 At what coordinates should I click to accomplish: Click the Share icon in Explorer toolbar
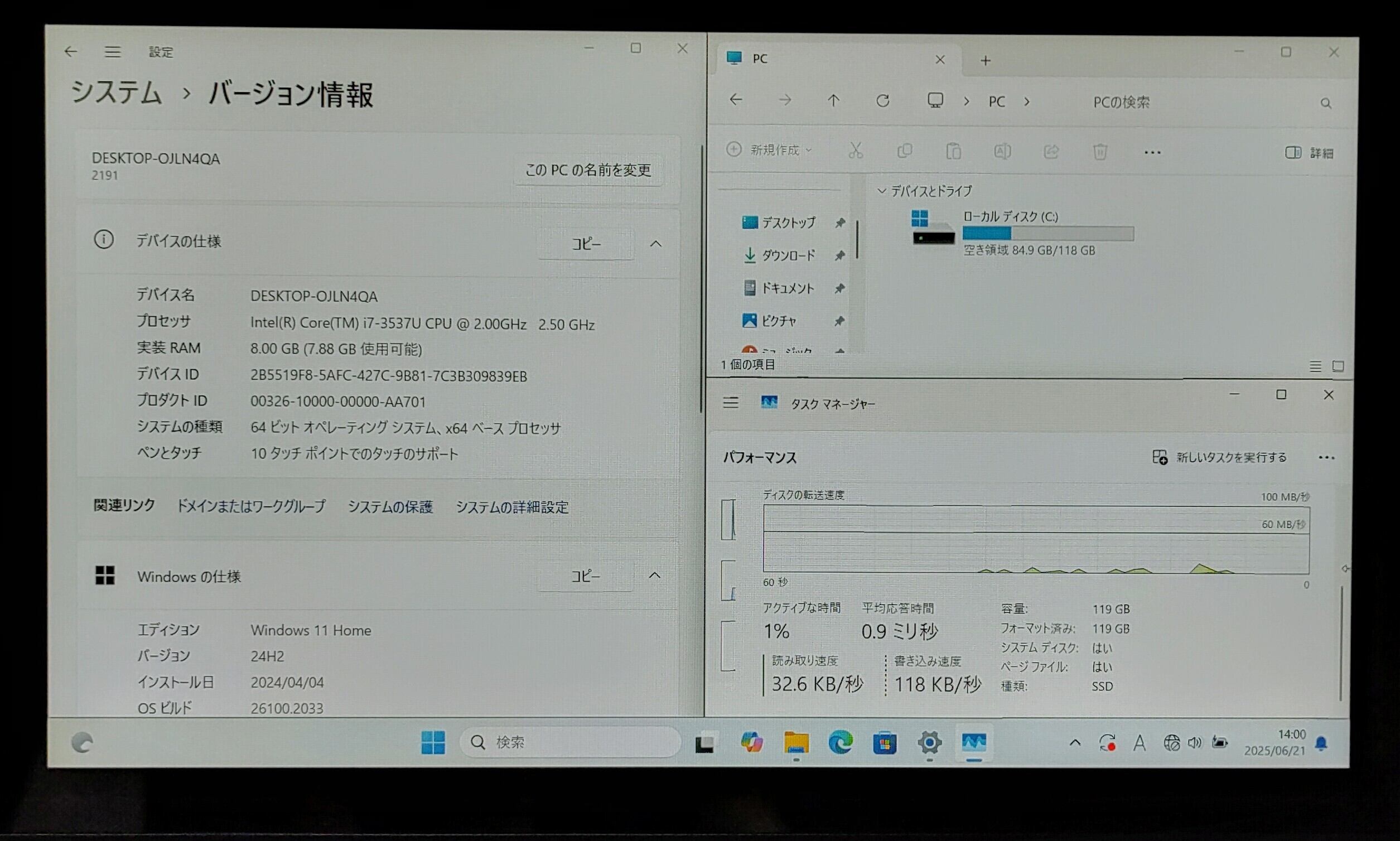[x=1051, y=152]
